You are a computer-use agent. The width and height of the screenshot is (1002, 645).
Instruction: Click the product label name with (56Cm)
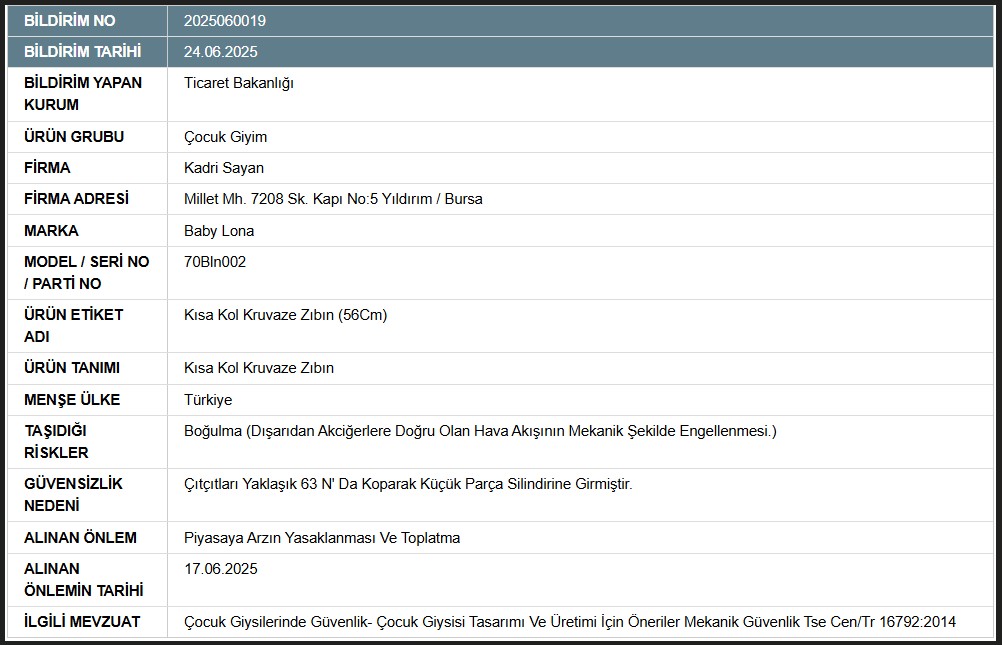(285, 315)
